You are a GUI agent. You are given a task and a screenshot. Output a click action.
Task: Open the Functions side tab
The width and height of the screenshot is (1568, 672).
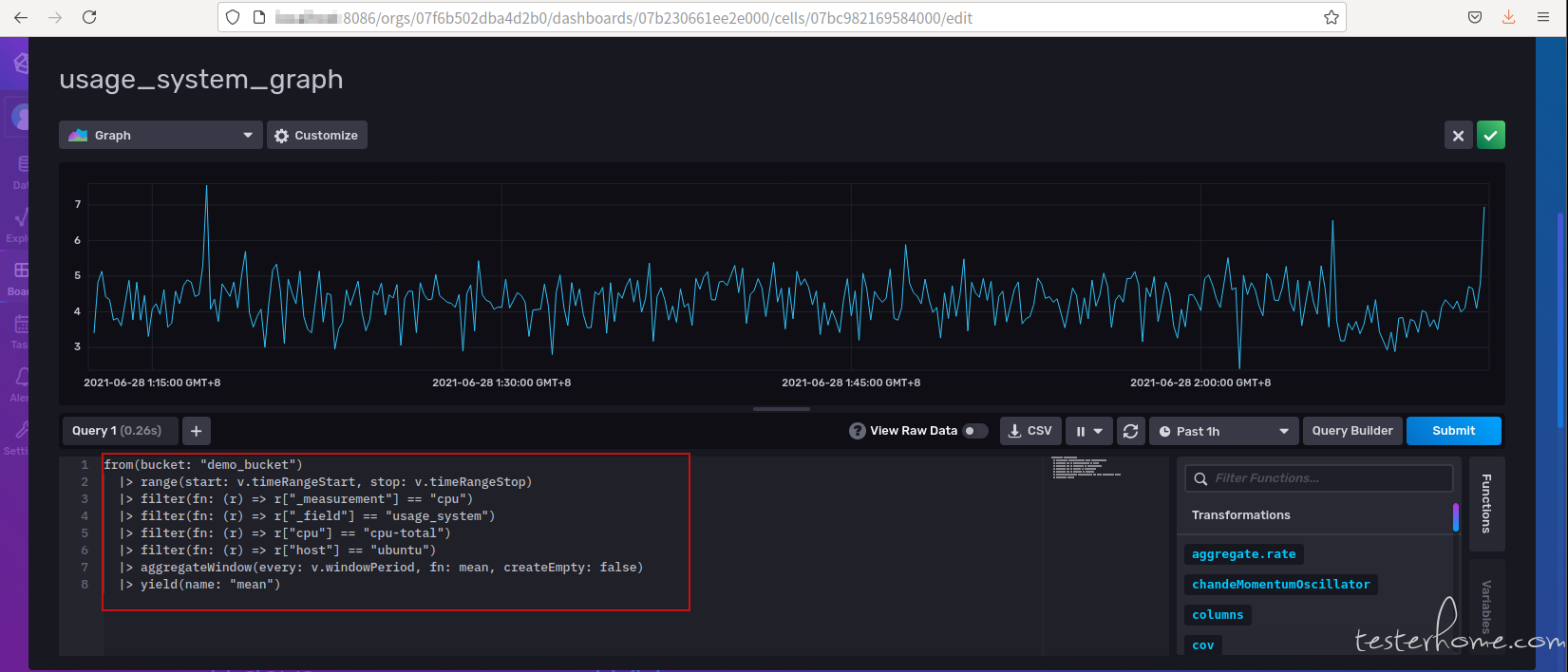coord(1487,504)
